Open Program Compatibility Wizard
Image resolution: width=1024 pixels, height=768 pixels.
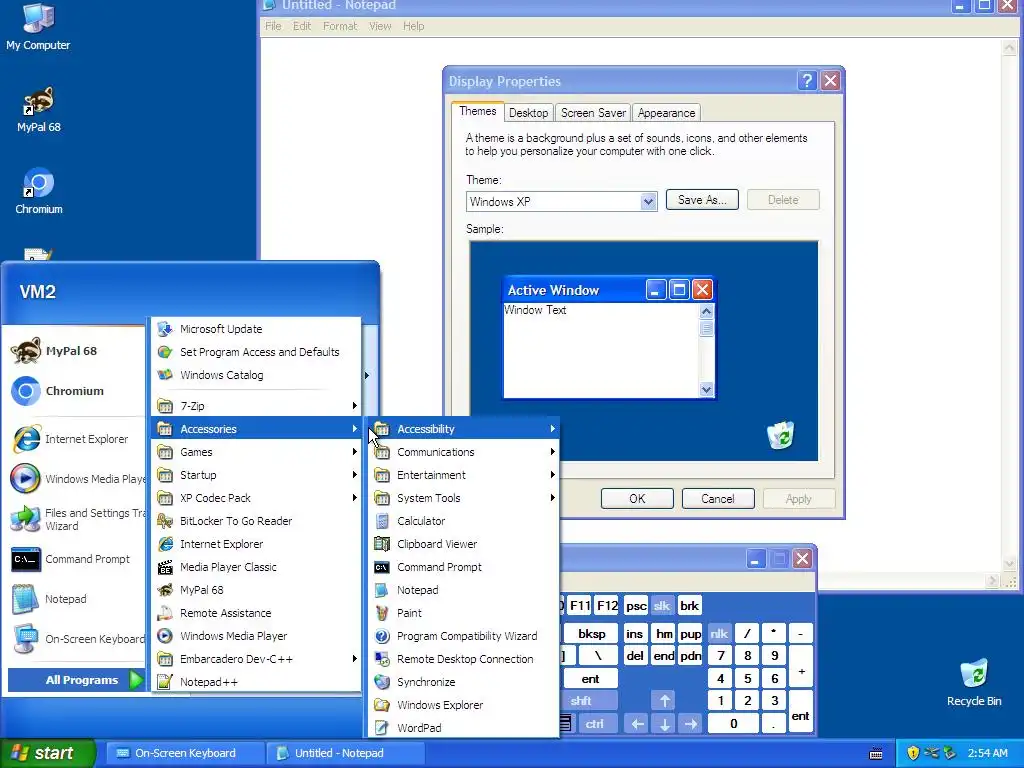(464, 636)
